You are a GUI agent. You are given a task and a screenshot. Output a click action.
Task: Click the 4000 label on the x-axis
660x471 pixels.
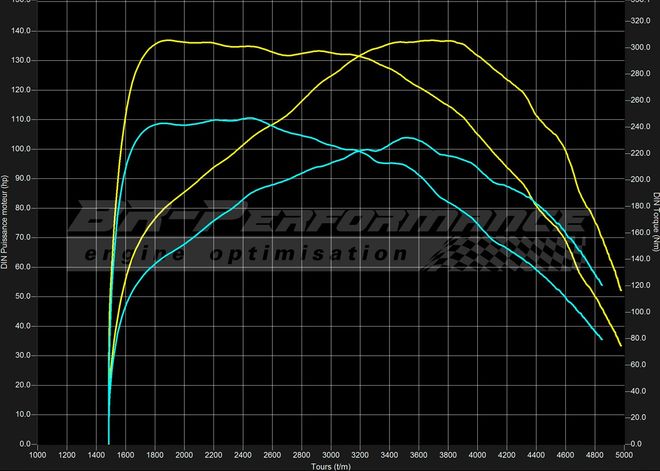477,454
